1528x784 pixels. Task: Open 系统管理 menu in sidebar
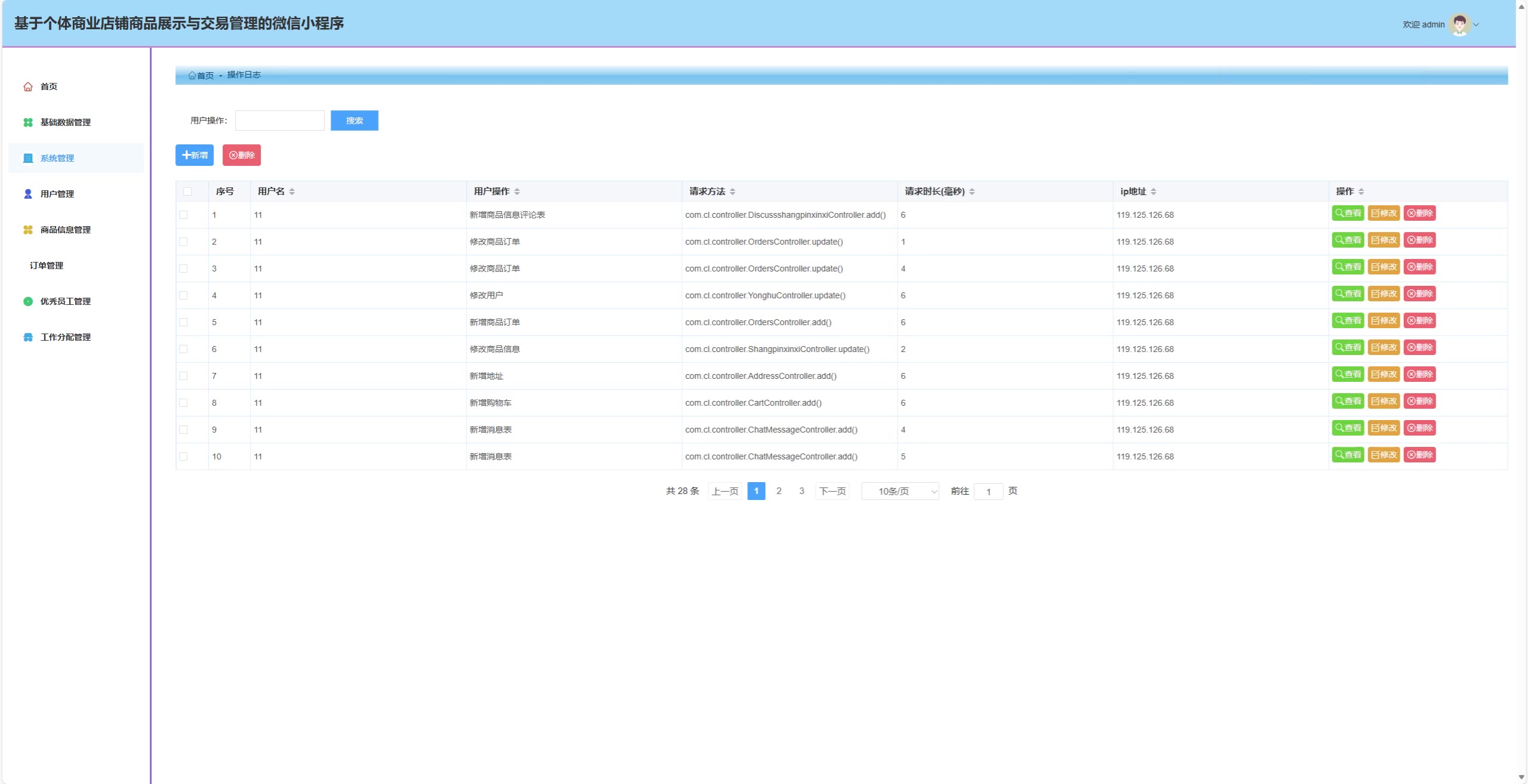pyautogui.click(x=57, y=158)
